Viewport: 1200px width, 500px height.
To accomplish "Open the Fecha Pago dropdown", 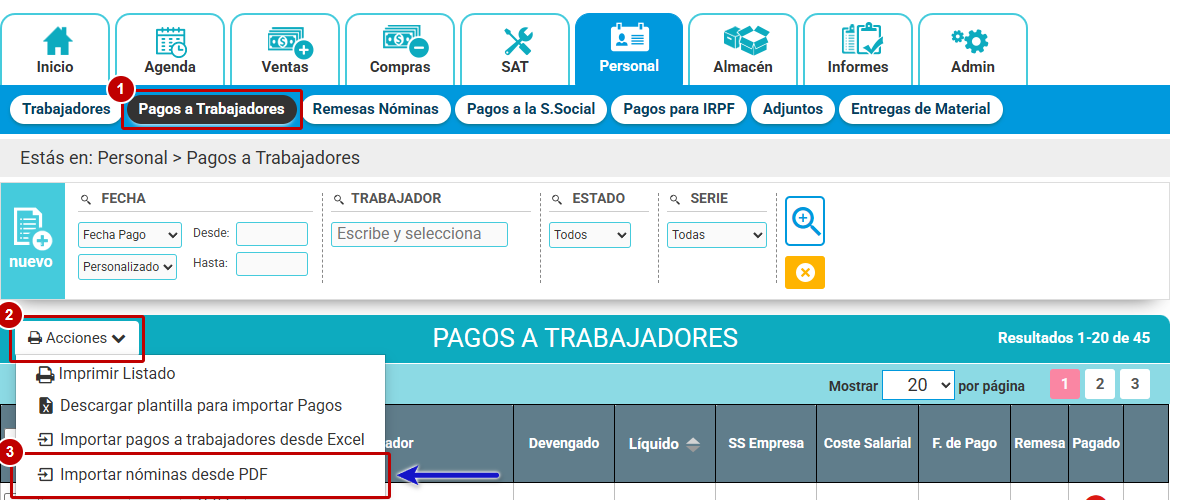I will pos(129,234).
